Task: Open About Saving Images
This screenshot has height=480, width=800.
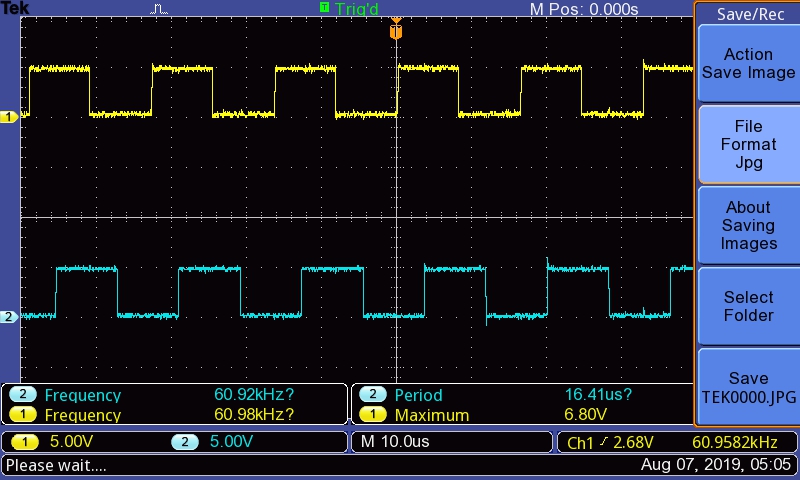Action: click(747, 226)
